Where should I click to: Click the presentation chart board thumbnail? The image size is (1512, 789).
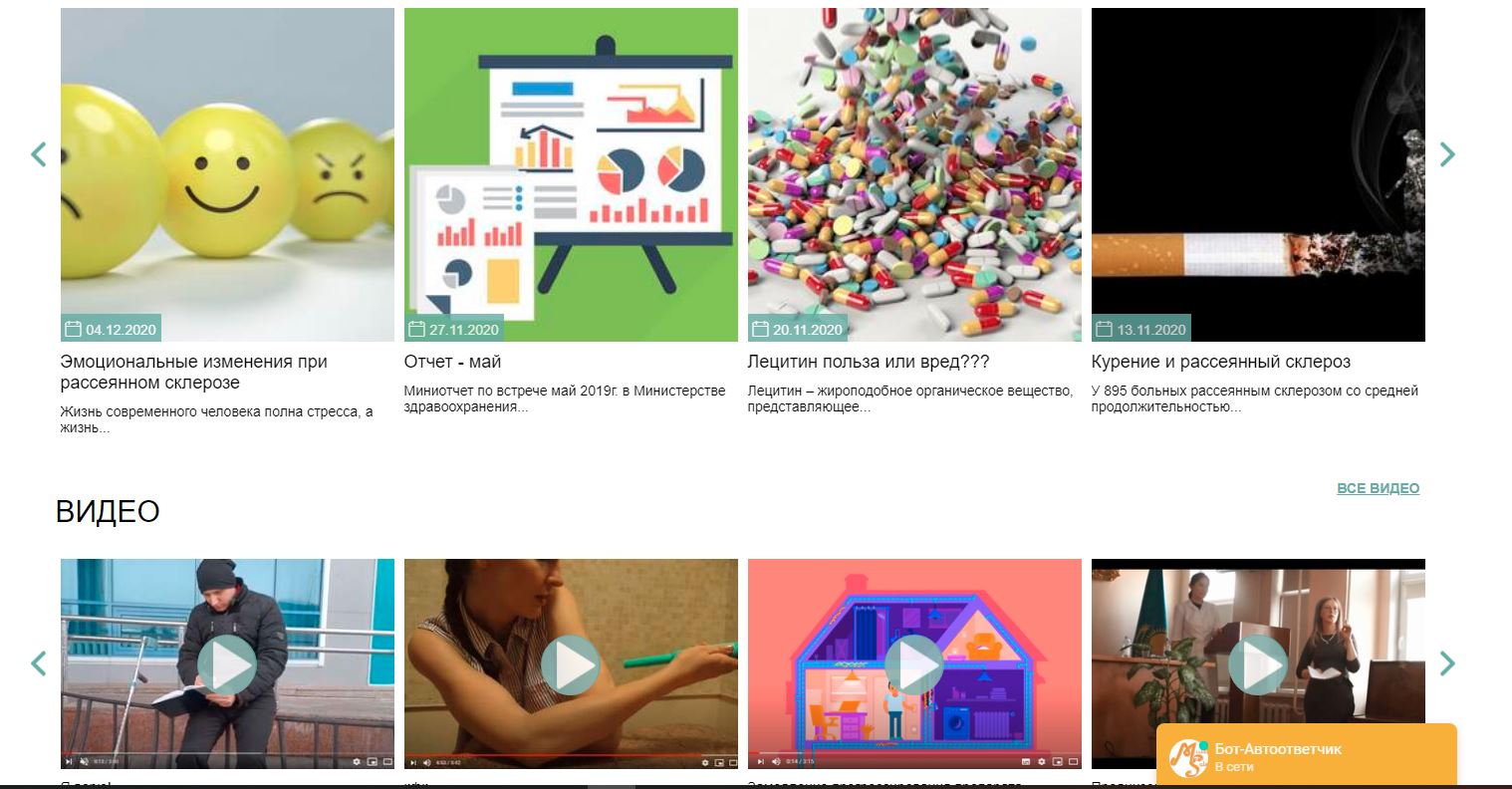[x=571, y=174]
